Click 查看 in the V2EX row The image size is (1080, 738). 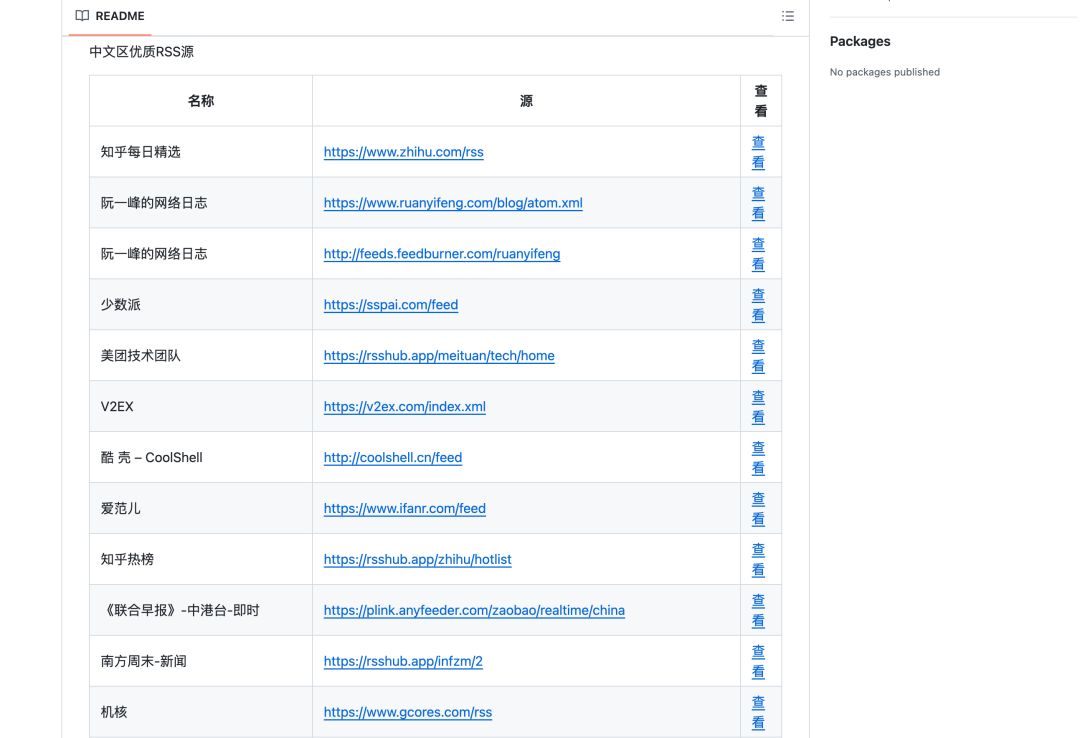pyautogui.click(x=758, y=407)
